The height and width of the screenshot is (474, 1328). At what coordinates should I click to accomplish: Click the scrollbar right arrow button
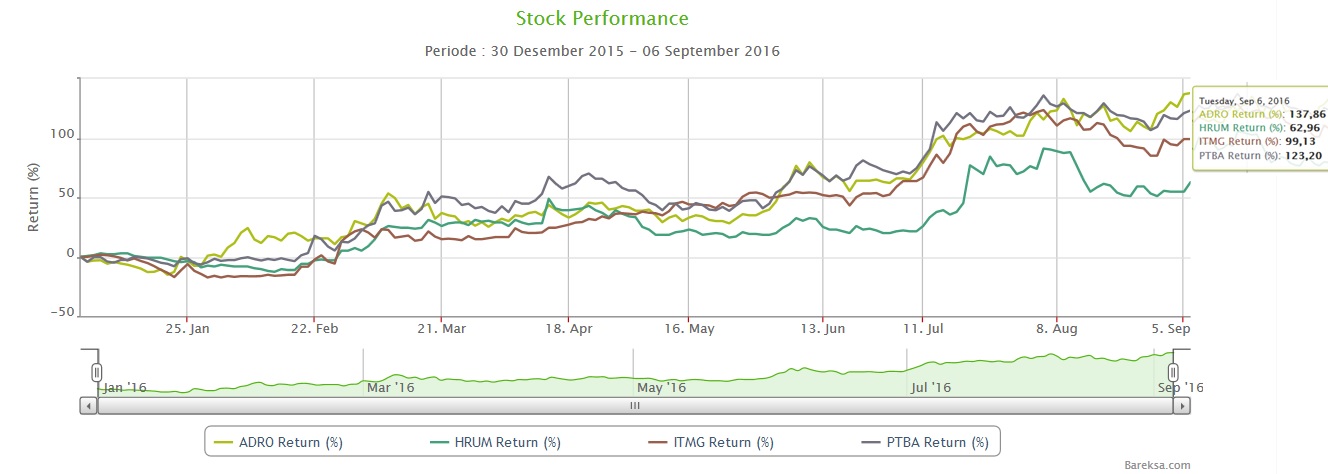click(1182, 406)
